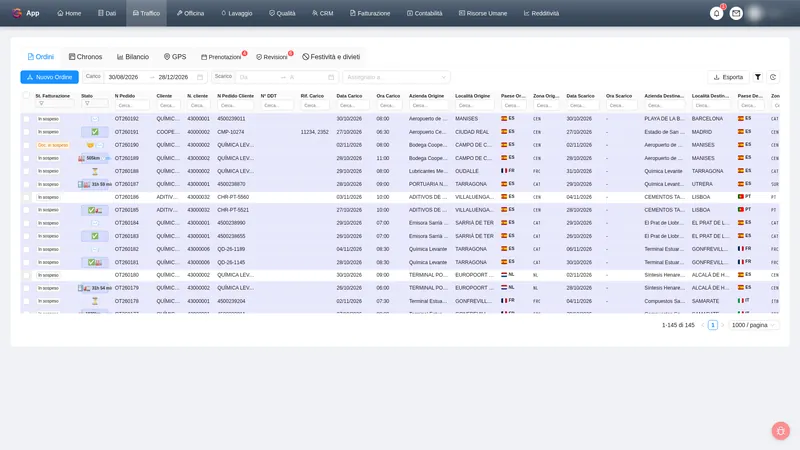Click the filter funnel icon beside Esporta
The width and height of the screenshot is (800, 450).
(x=758, y=77)
